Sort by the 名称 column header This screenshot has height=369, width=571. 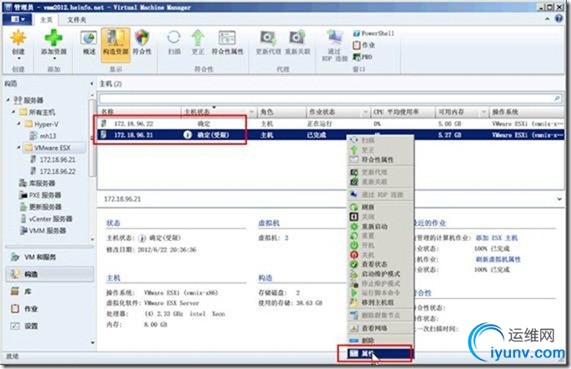coord(140,112)
